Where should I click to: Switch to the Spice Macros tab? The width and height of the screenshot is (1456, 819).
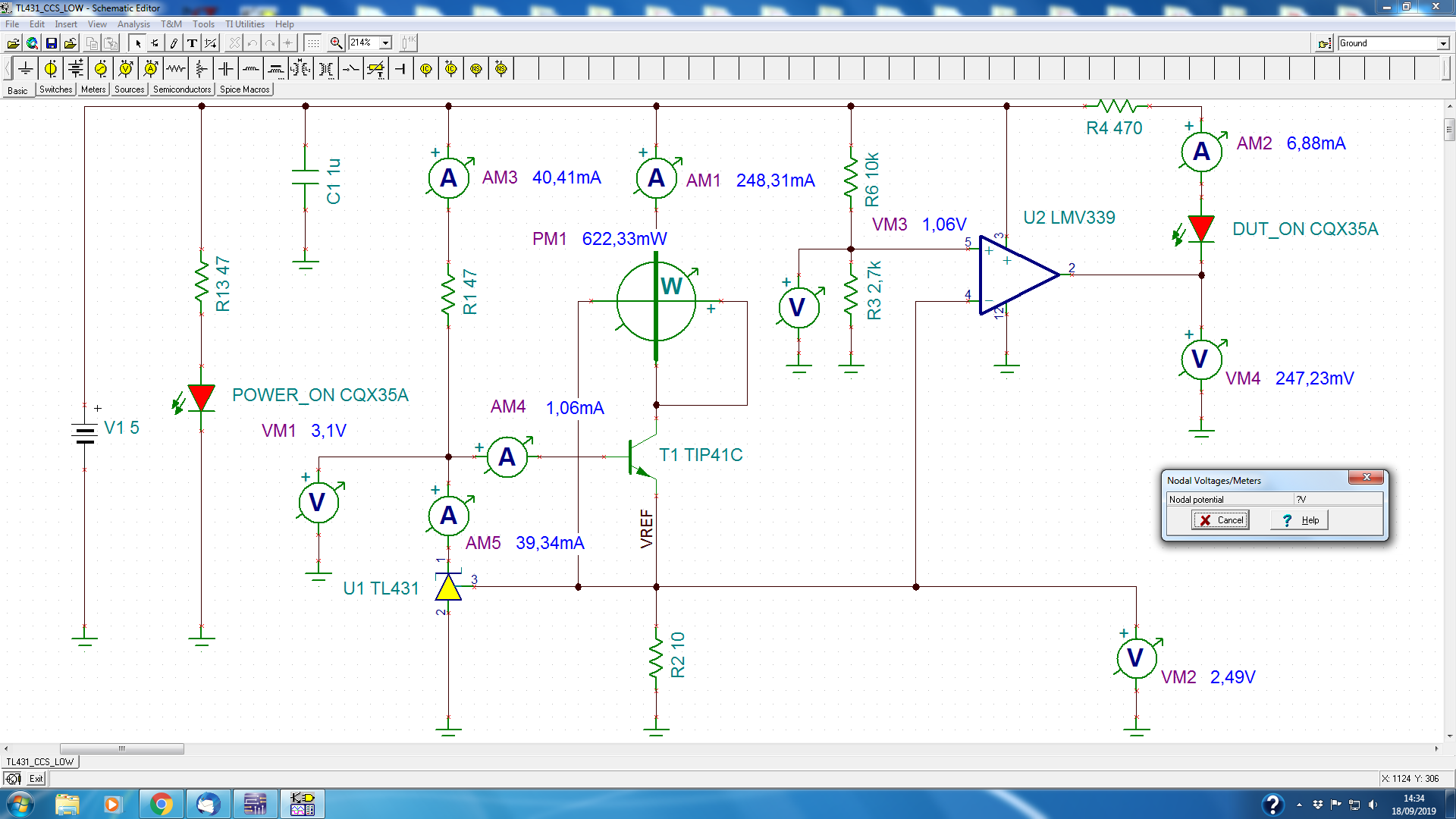tap(244, 89)
